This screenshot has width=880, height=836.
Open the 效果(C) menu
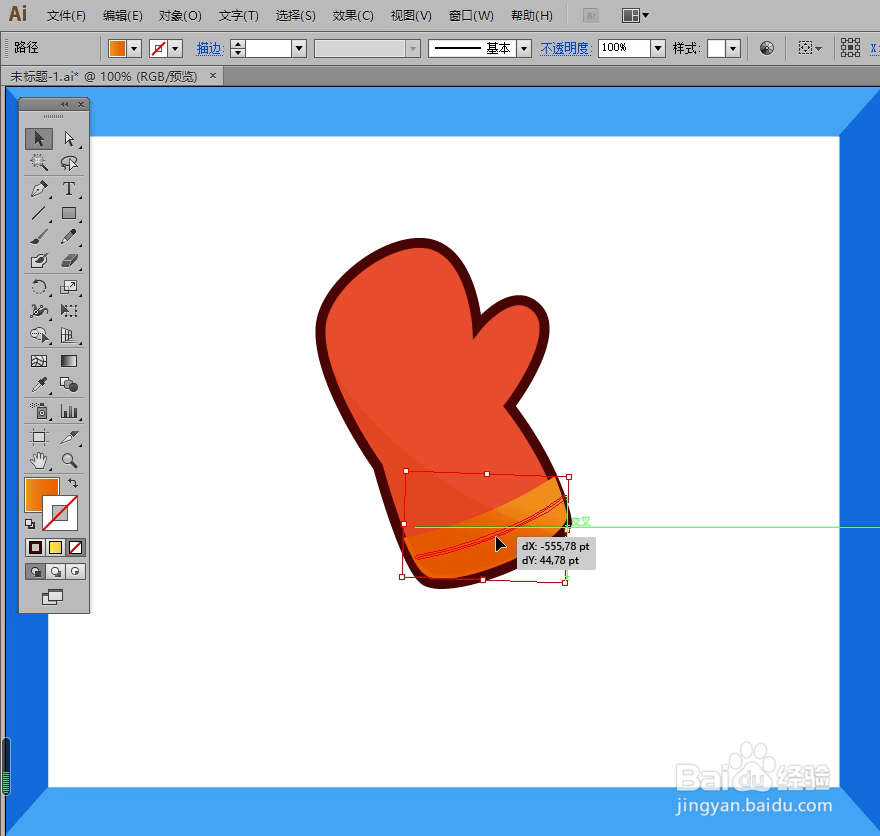[x=352, y=16]
